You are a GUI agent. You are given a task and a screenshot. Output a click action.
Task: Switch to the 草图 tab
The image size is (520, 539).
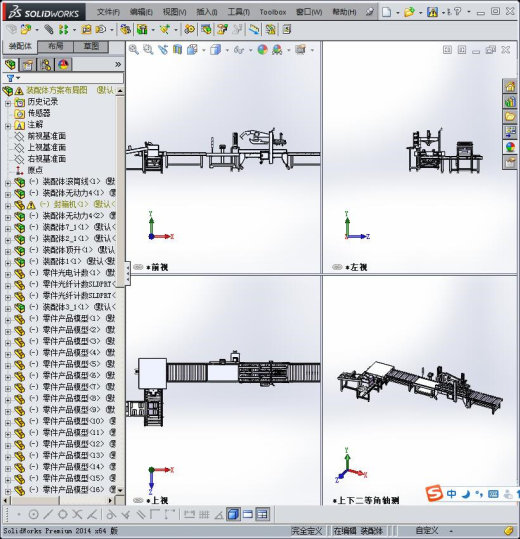tap(91, 46)
